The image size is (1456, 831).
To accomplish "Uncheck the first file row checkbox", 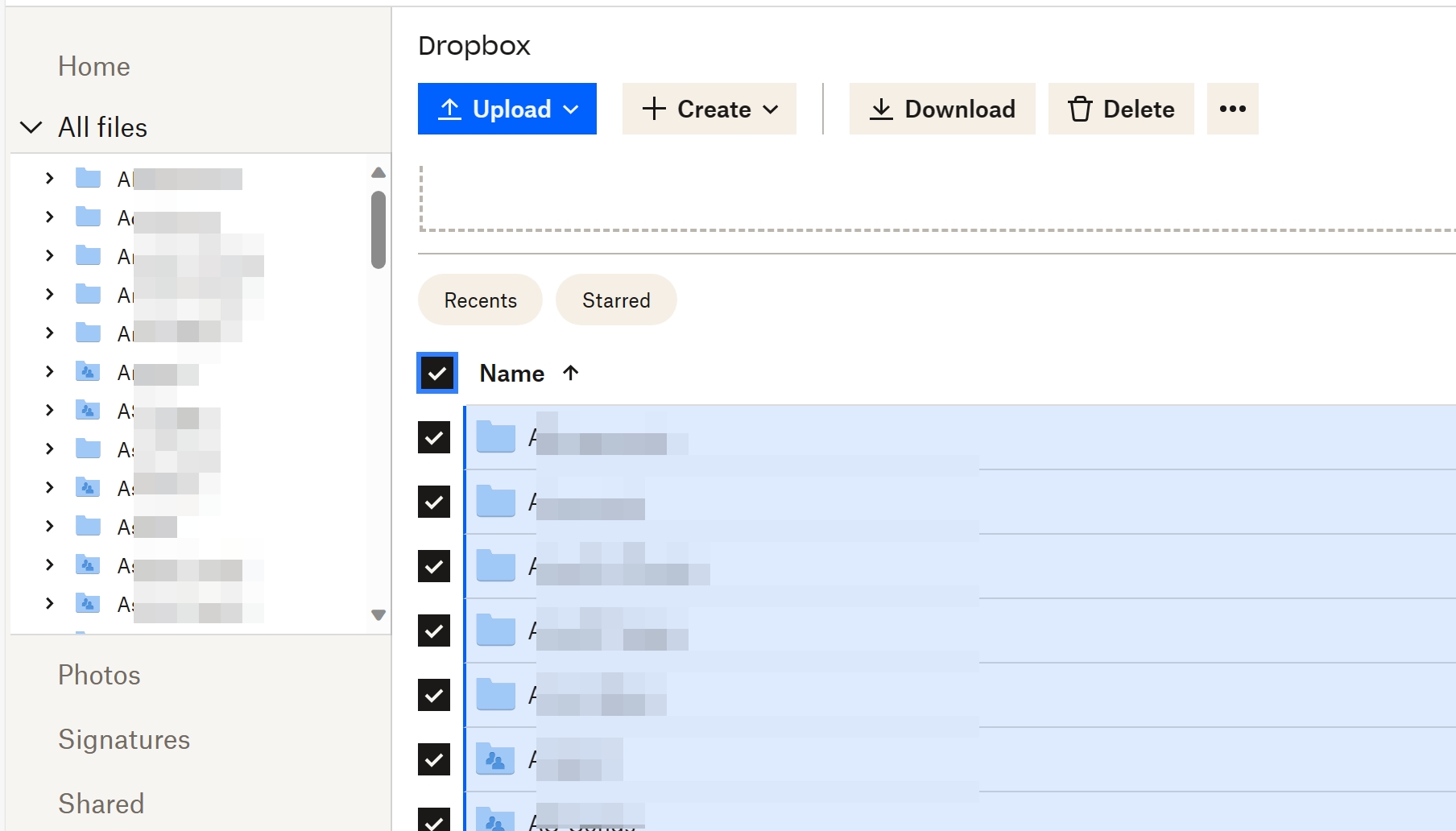I will [434, 437].
